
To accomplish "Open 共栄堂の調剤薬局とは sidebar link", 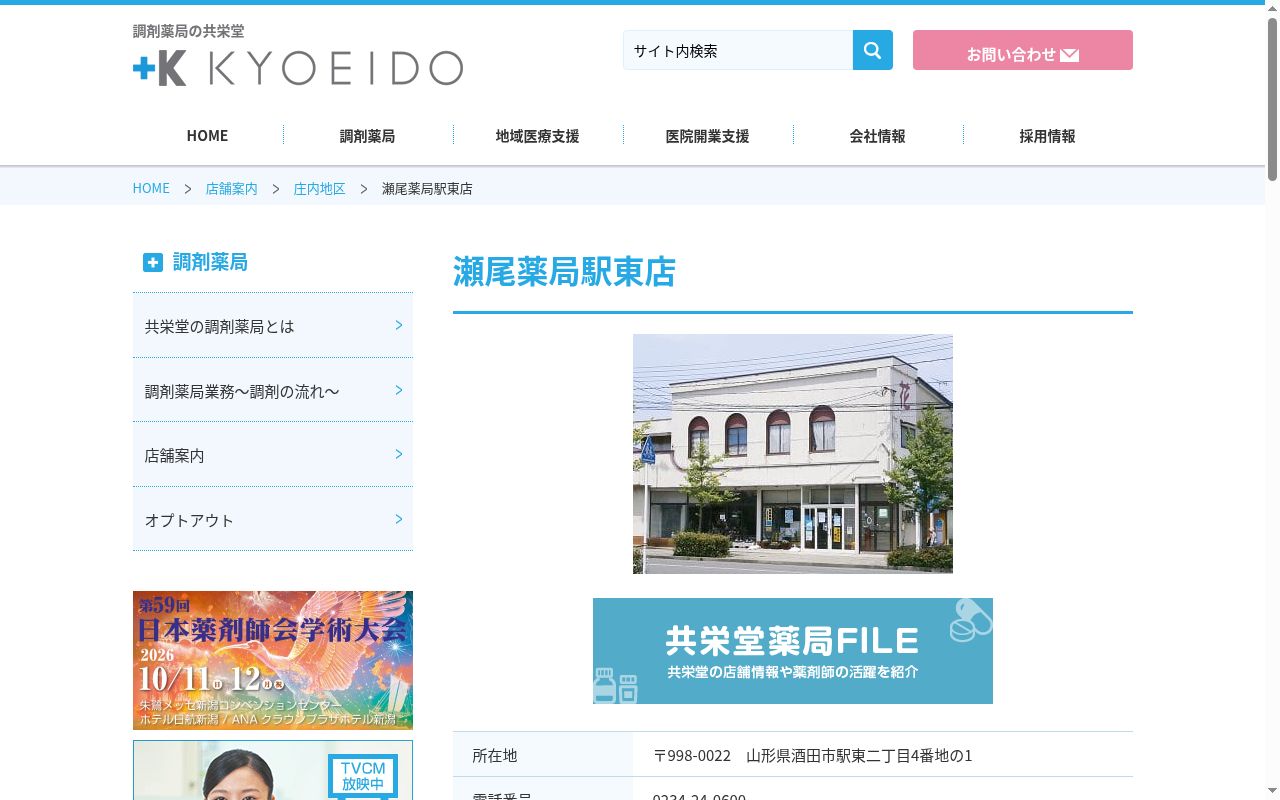I will click(x=273, y=326).
